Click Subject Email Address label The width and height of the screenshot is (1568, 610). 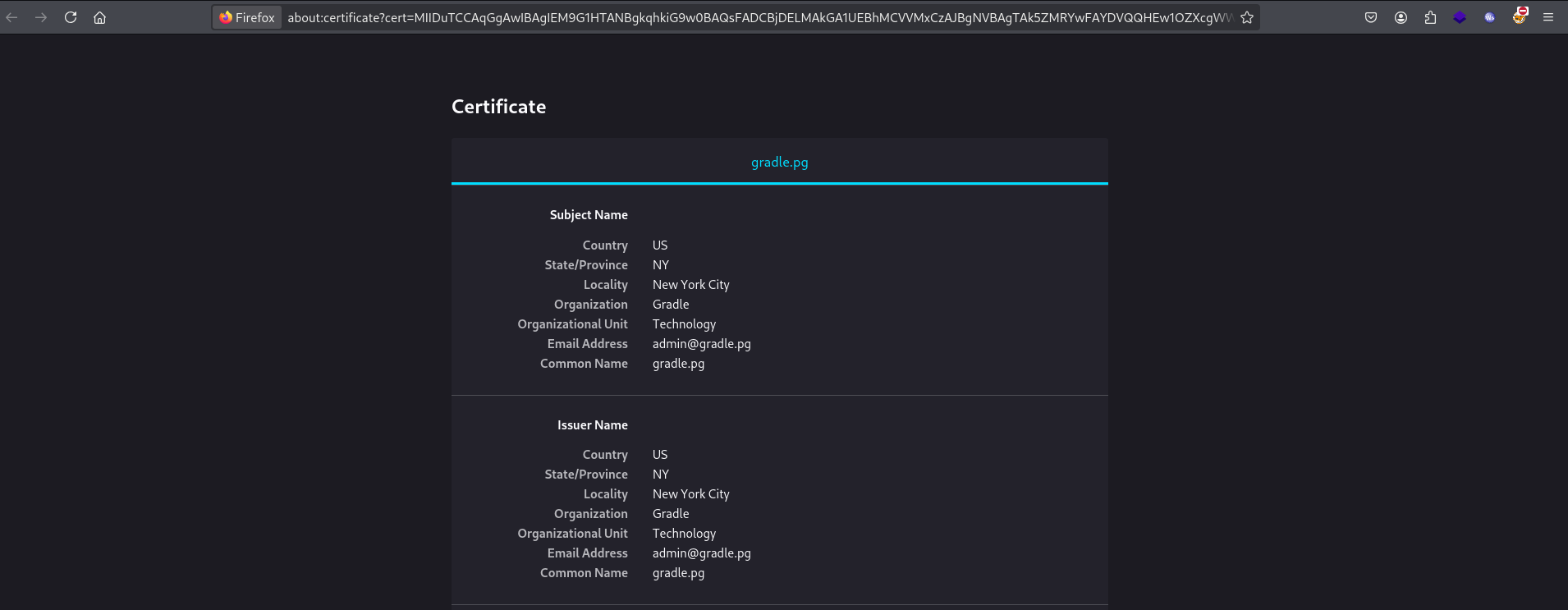(x=588, y=344)
